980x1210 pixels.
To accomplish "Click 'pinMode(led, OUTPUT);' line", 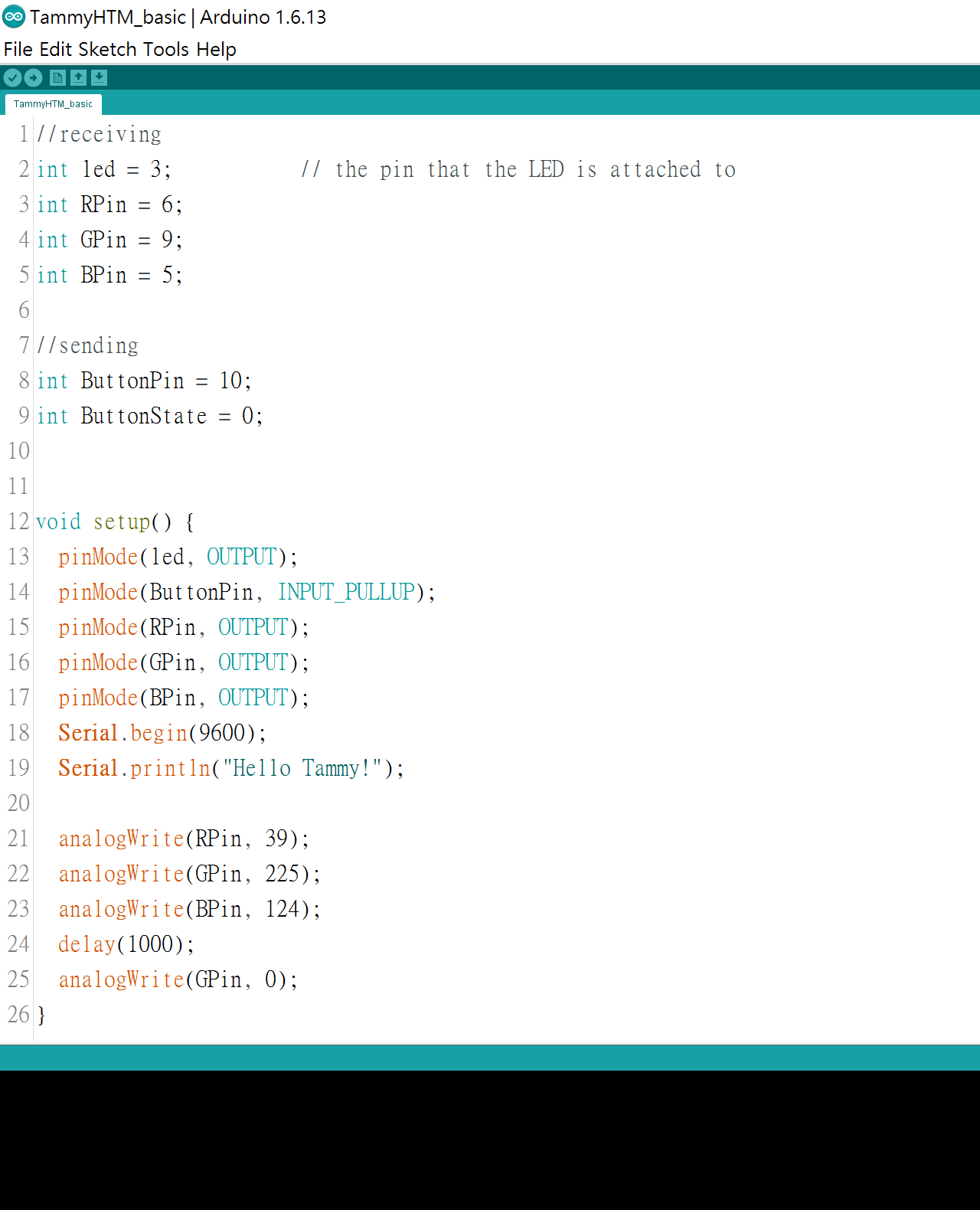I will [x=178, y=557].
